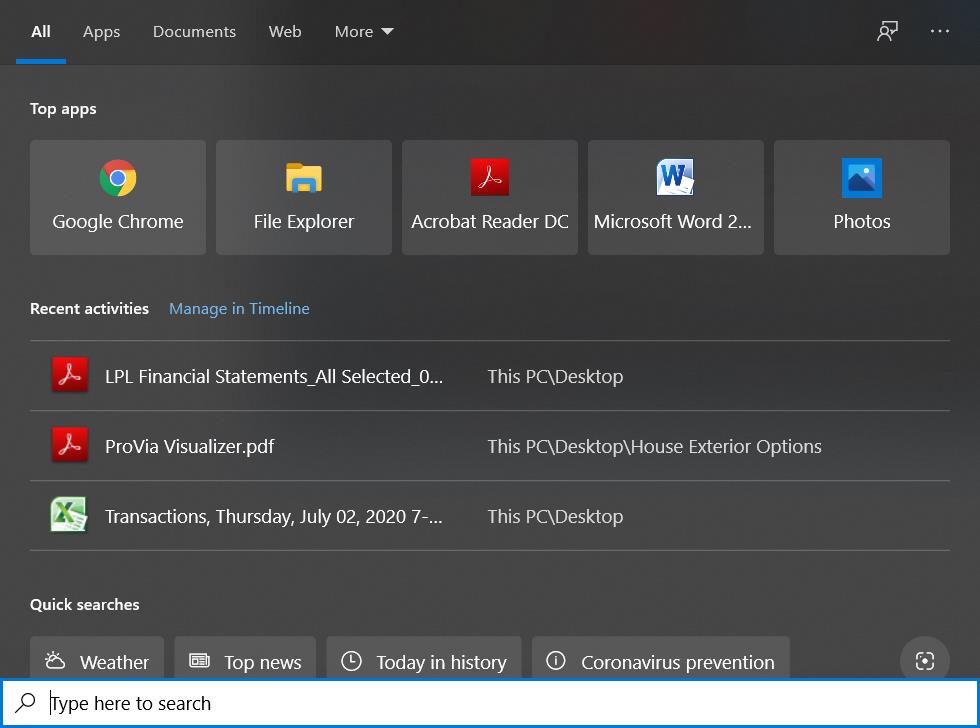Click PDF icon for LPL Financial Statements
This screenshot has width=980, height=728.
click(69, 375)
